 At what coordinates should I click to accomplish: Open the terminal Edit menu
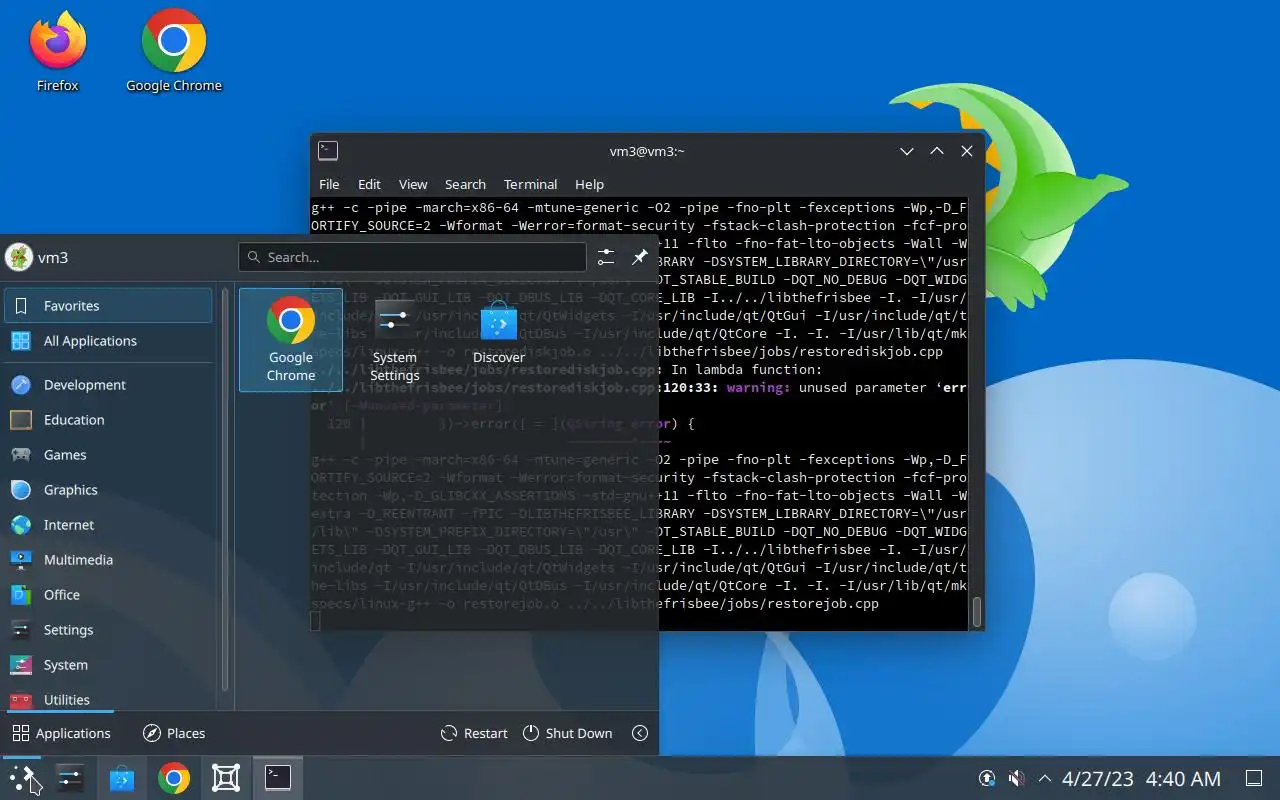coord(369,184)
